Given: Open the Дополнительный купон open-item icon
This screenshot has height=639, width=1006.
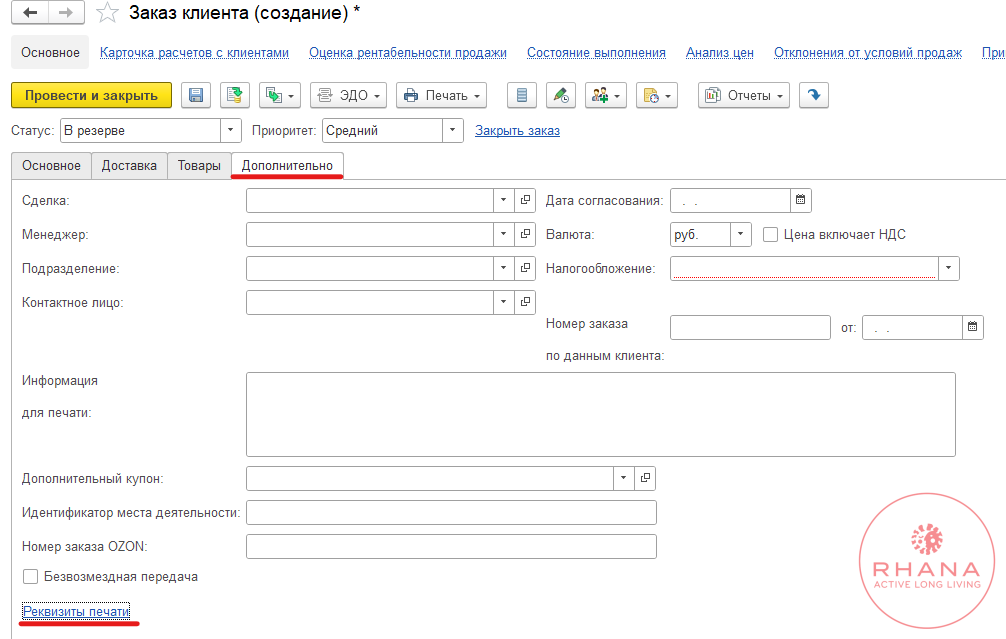Looking at the screenshot, I should (x=645, y=478).
